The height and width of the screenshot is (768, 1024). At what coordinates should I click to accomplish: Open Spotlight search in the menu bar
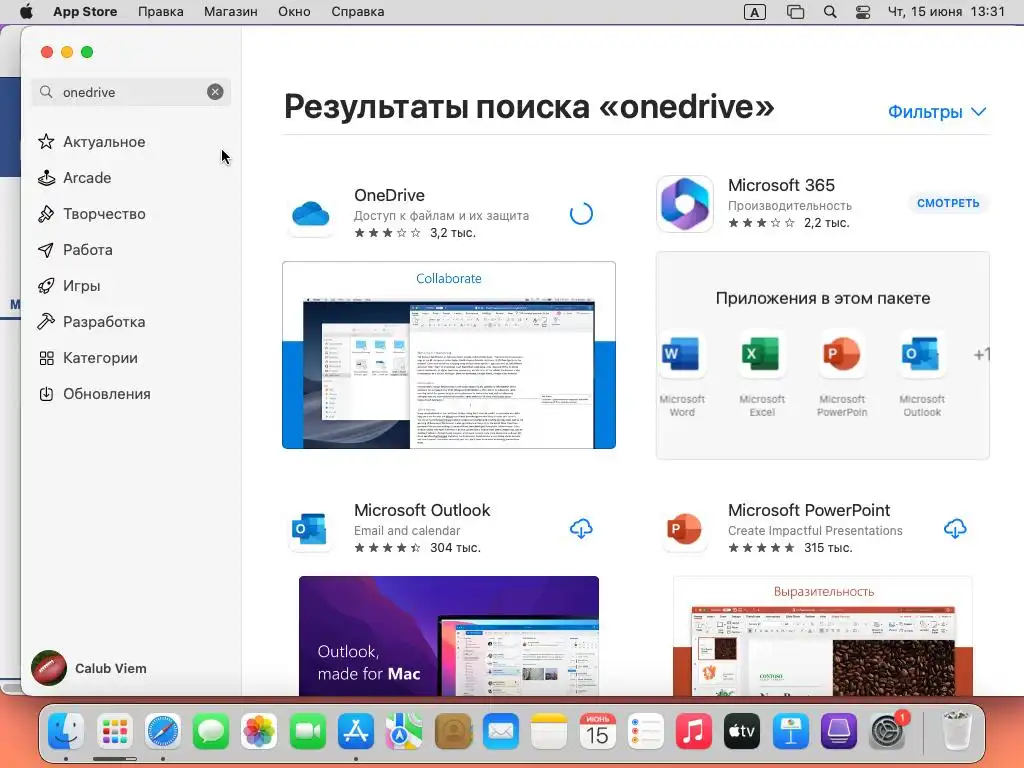829,12
